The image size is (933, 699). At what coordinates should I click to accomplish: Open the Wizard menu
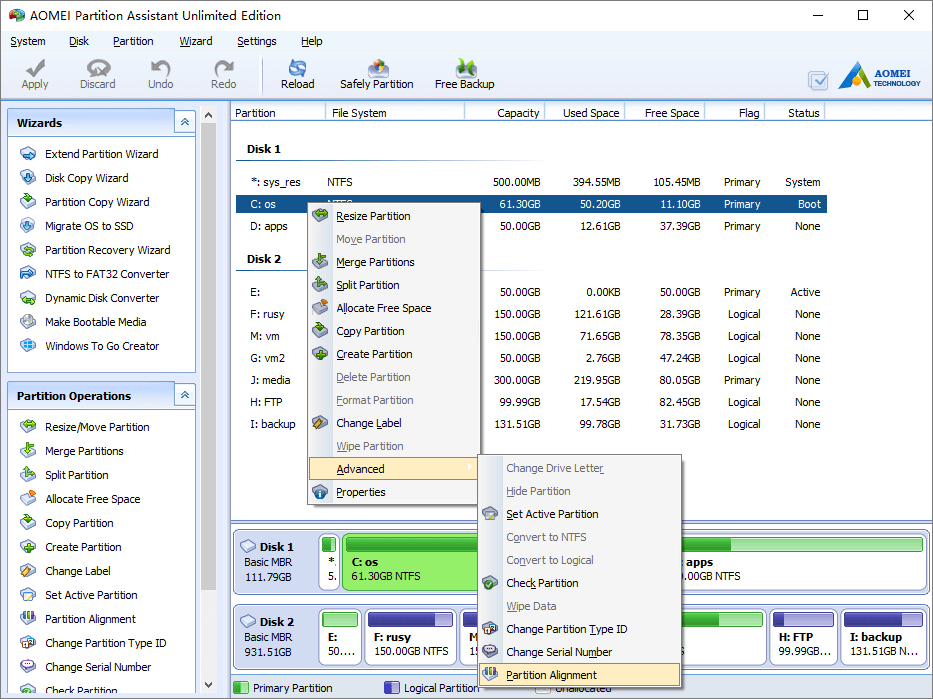(x=196, y=41)
